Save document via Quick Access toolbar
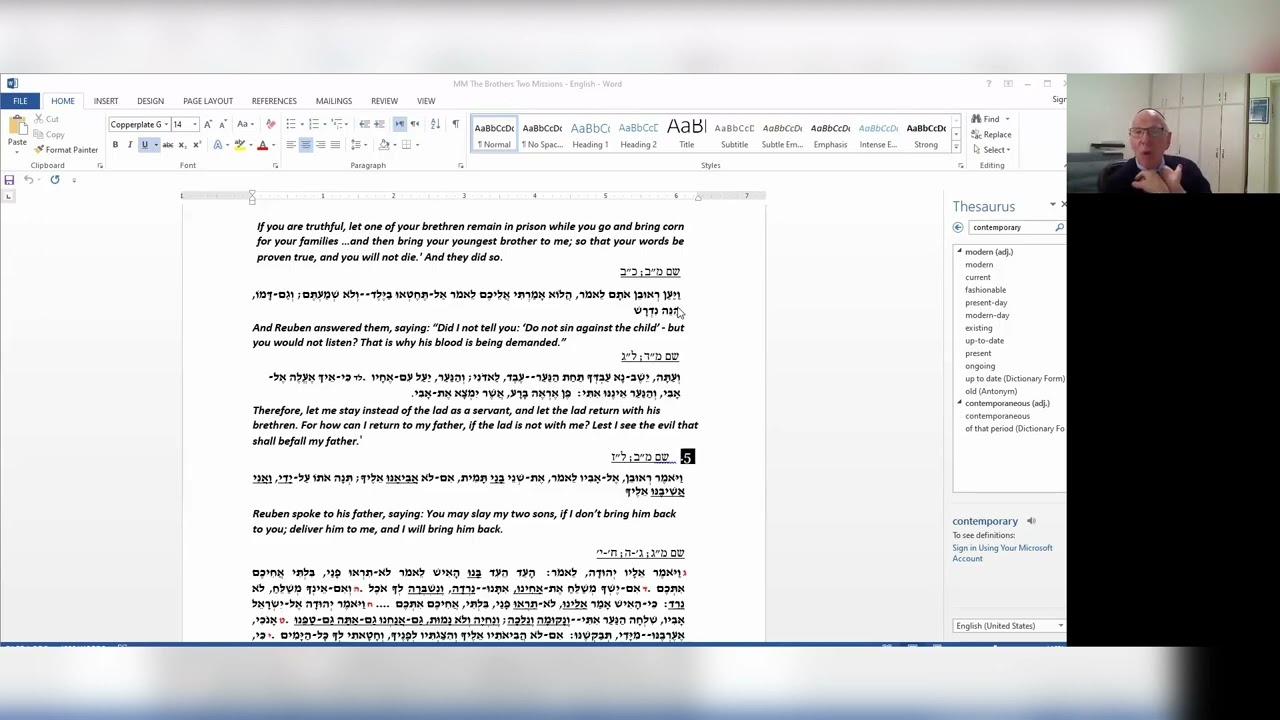 (x=9, y=180)
